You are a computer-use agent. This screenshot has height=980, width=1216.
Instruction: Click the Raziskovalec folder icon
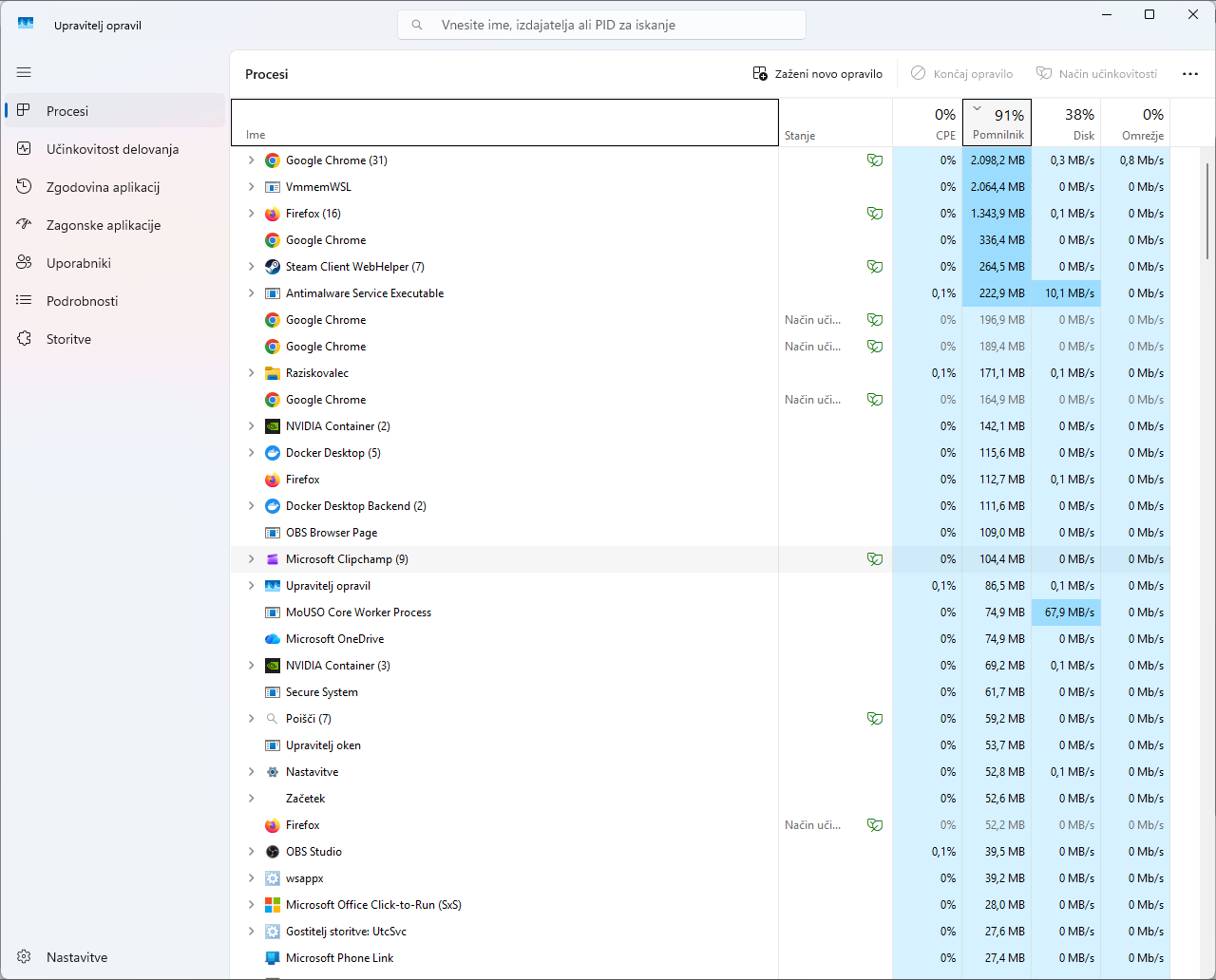point(273,373)
